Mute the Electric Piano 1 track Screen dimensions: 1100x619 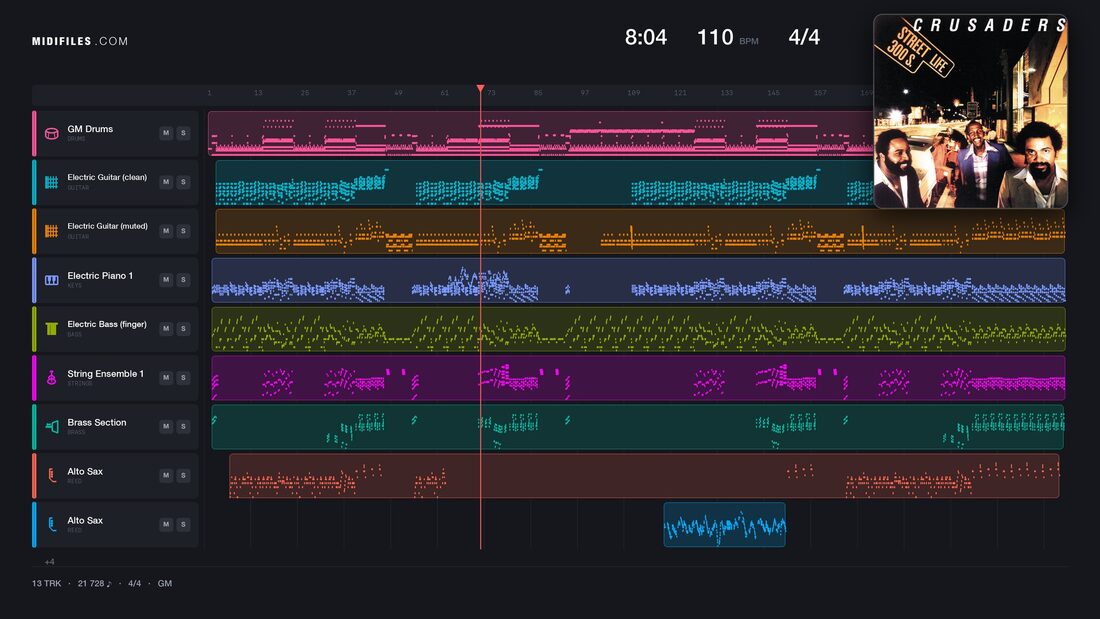click(x=166, y=279)
